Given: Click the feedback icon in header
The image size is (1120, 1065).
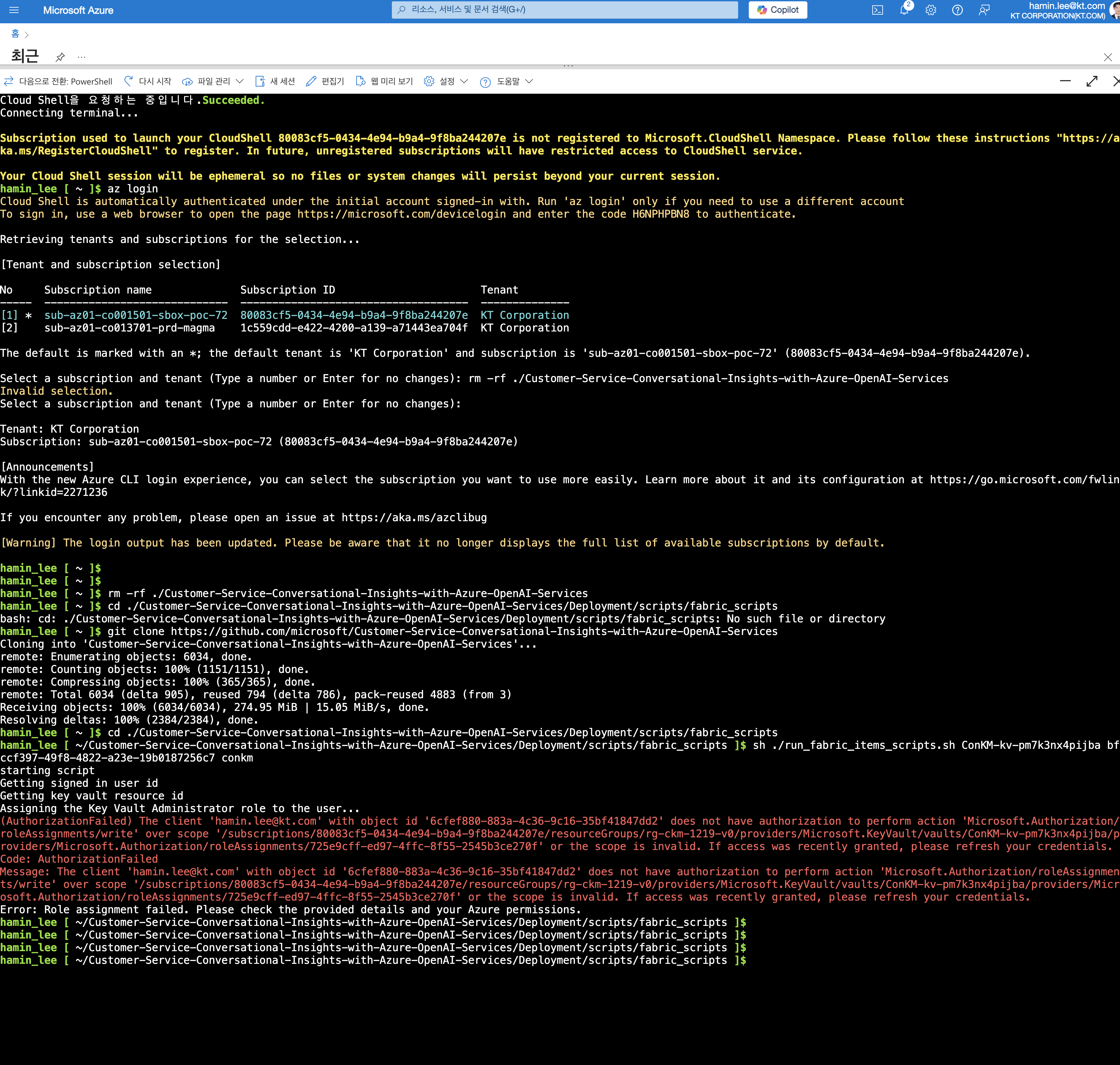Looking at the screenshot, I should point(984,10).
